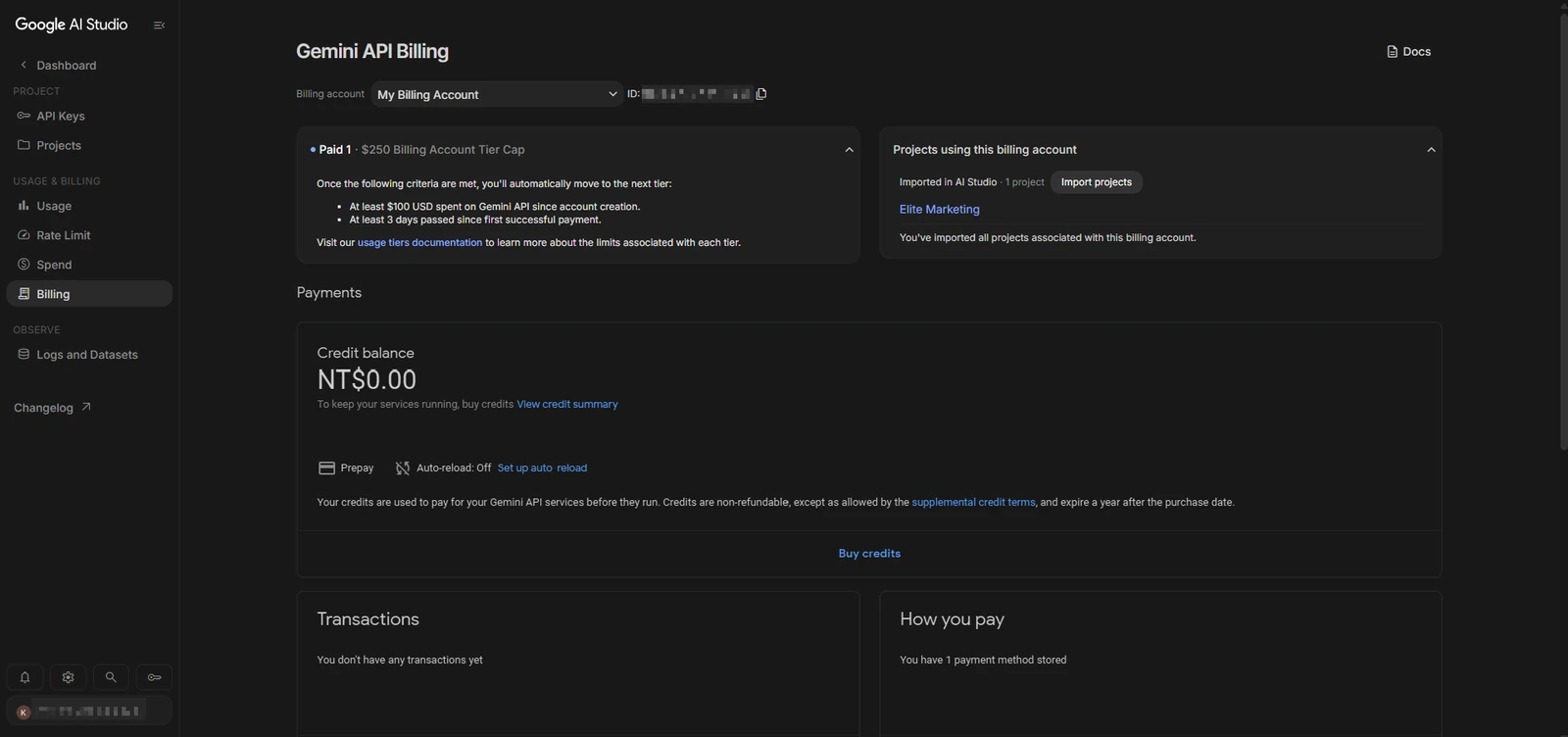Open settings with the gear icon
This screenshot has height=737, width=1568.
coord(68,677)
